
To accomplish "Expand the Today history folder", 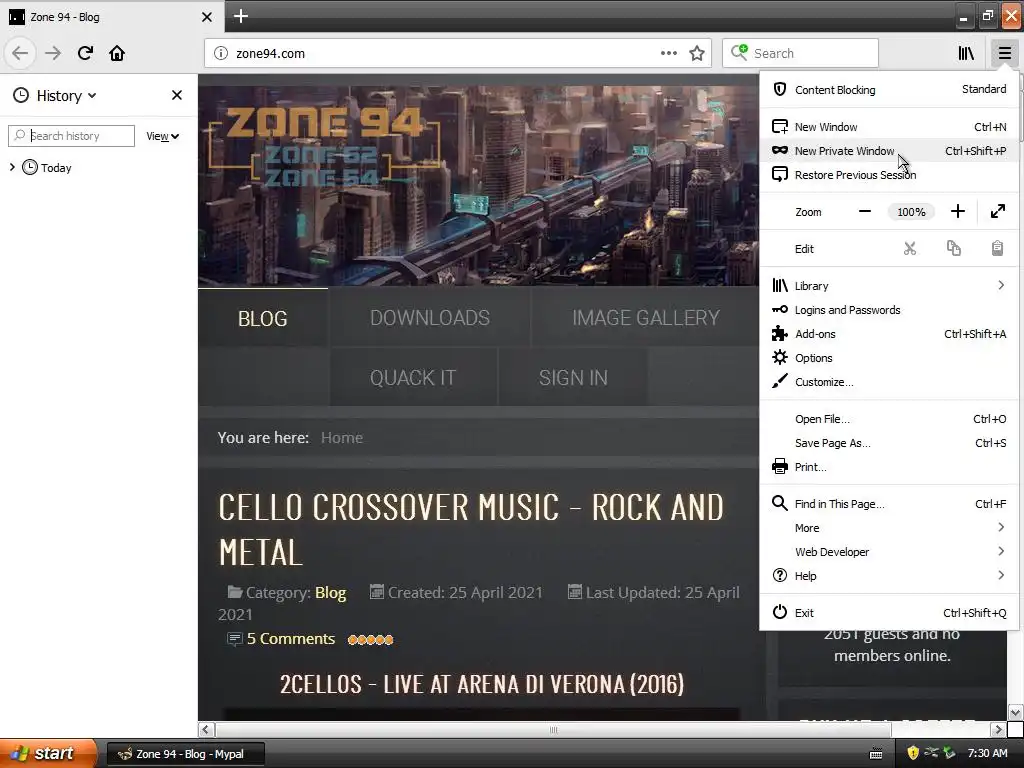I will tap(12, 167).
